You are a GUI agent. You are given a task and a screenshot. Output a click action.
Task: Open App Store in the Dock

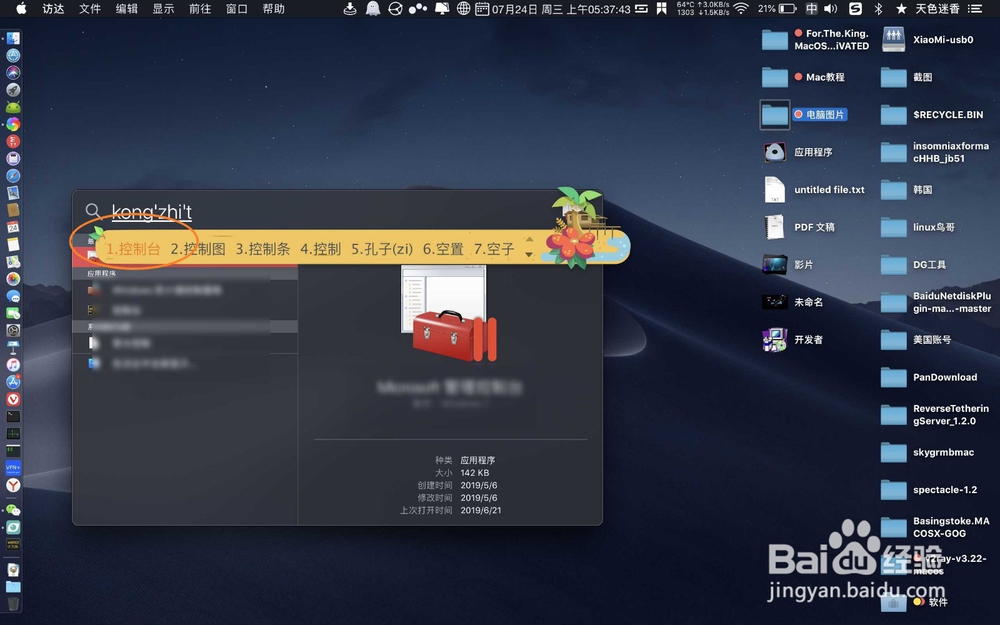tap(13, 382)
